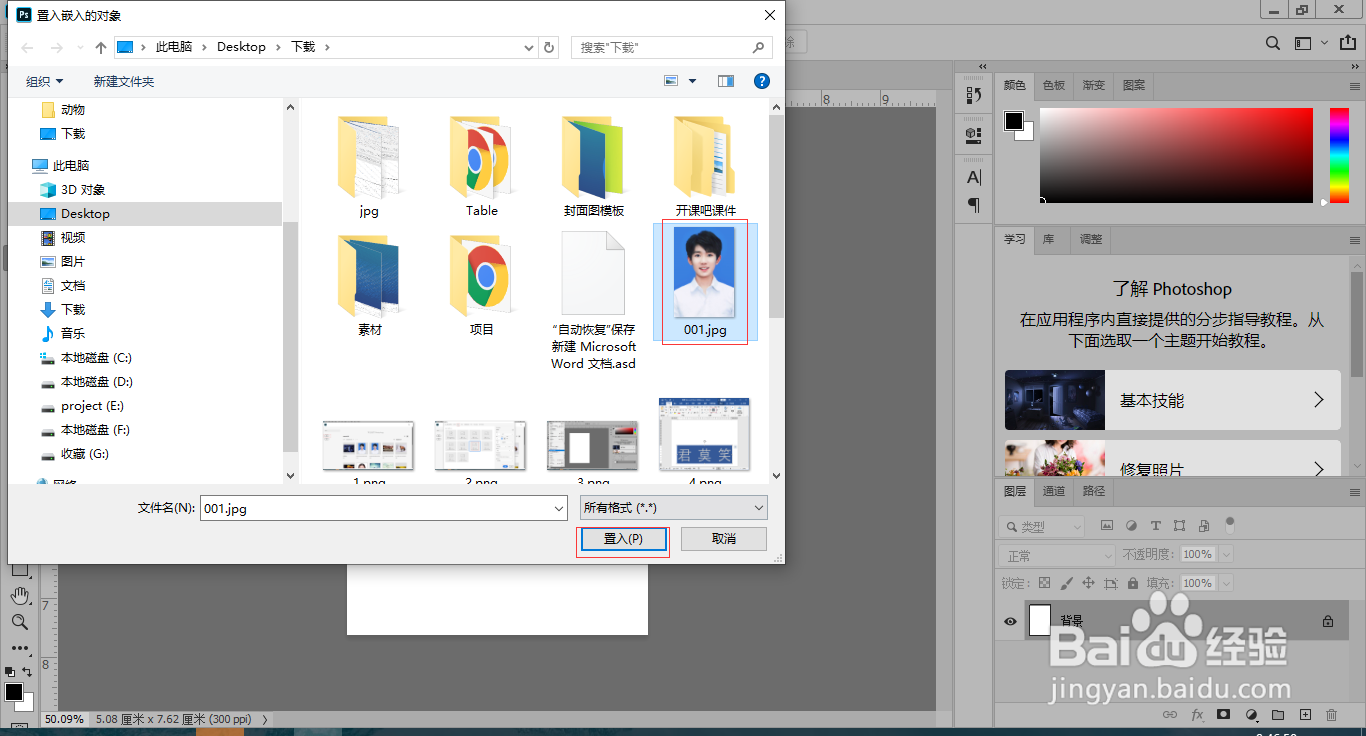
Task: Click 新建文件夹 button
Action: pos(124,82)
